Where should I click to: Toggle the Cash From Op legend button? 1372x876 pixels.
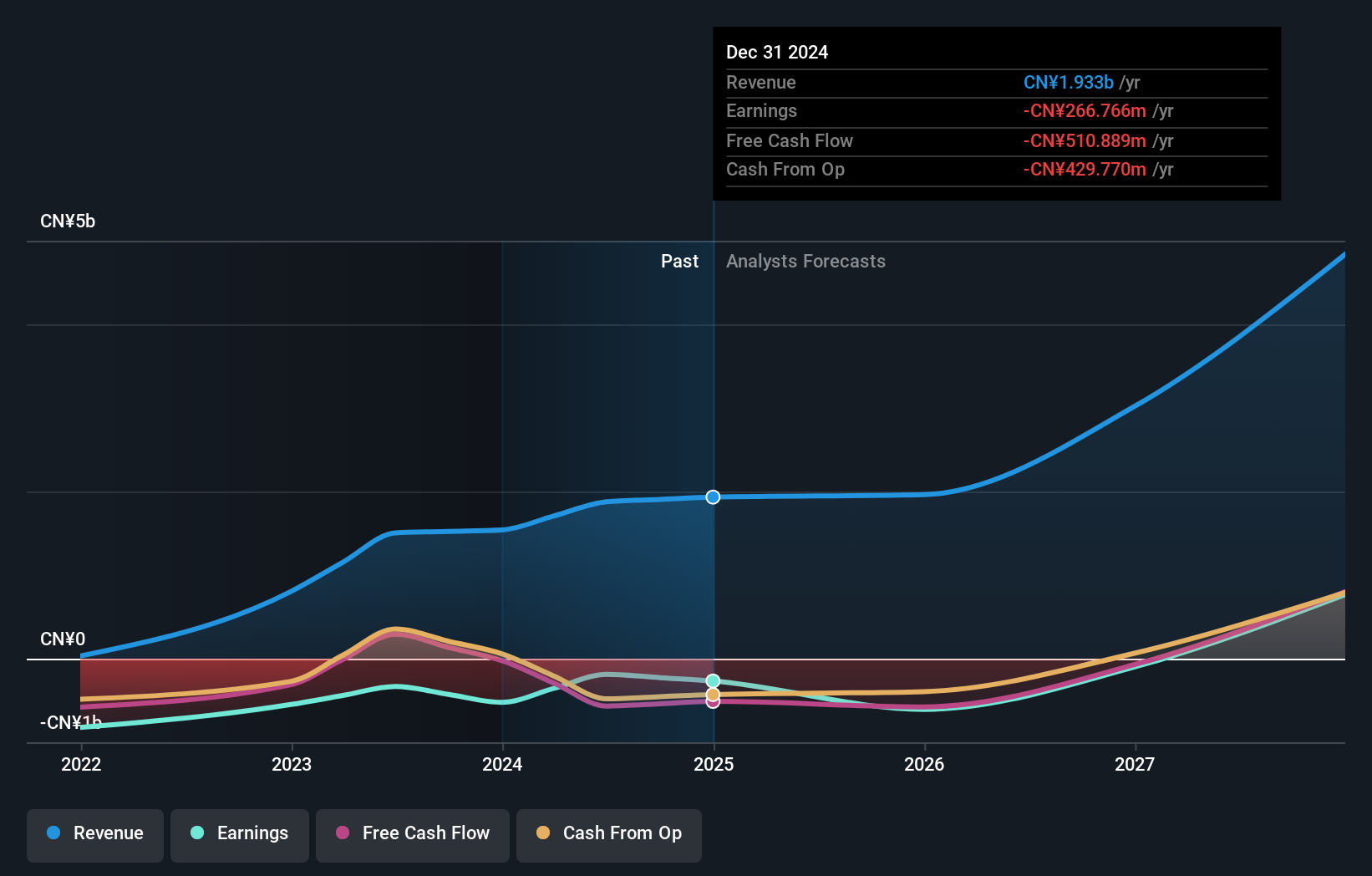[609, 835]
